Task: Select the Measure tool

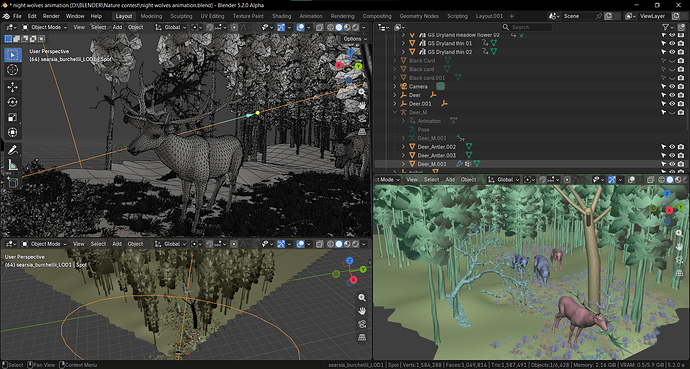Action: coord(13,165)
